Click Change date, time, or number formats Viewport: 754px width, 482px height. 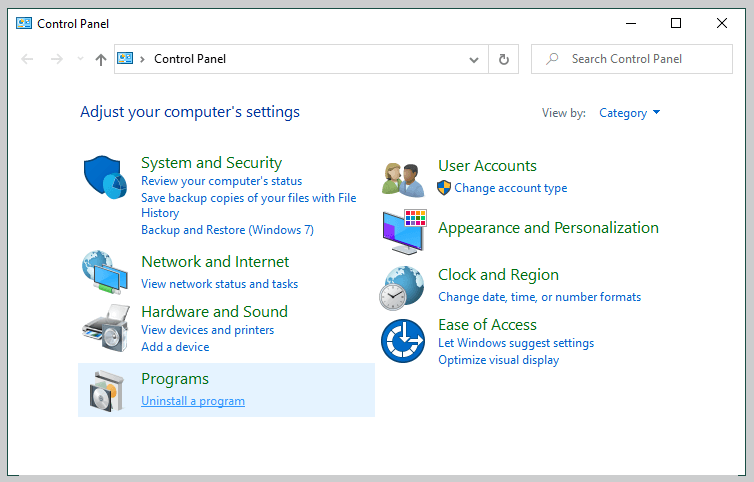(x=540, y=297)
